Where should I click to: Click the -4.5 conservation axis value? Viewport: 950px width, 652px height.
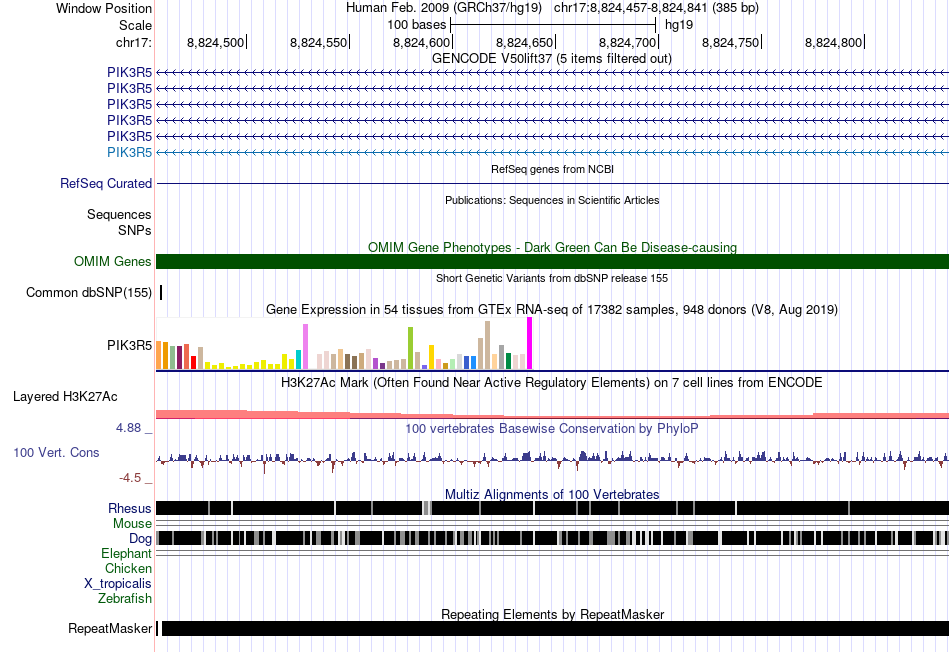pos(130,478)
